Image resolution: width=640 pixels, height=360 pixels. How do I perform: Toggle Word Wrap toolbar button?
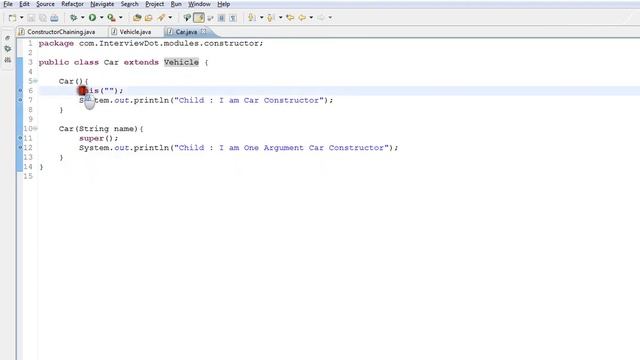click(x=210, y=18)
